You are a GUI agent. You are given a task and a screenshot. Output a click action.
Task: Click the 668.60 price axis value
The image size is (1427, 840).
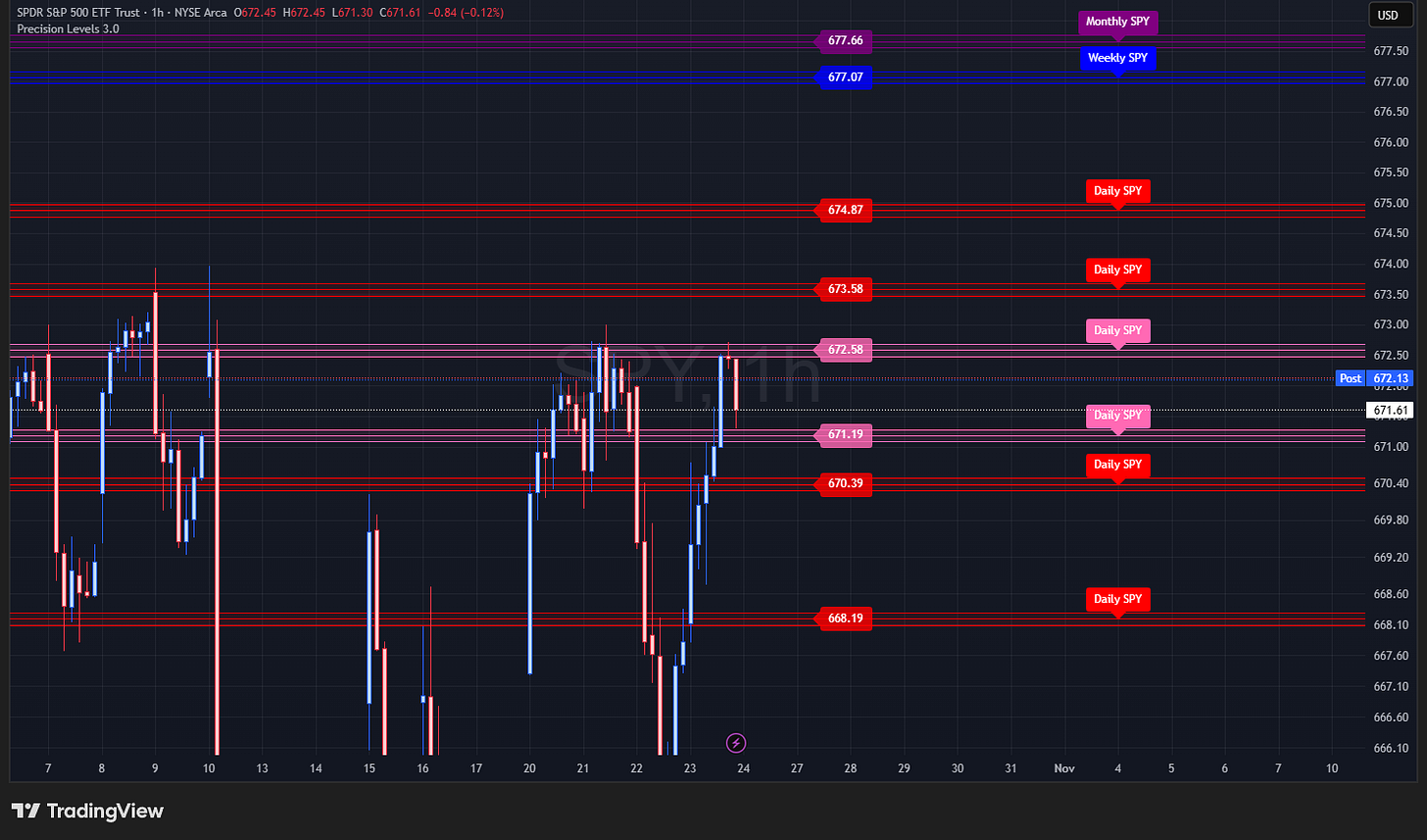tap(1391, 594)
